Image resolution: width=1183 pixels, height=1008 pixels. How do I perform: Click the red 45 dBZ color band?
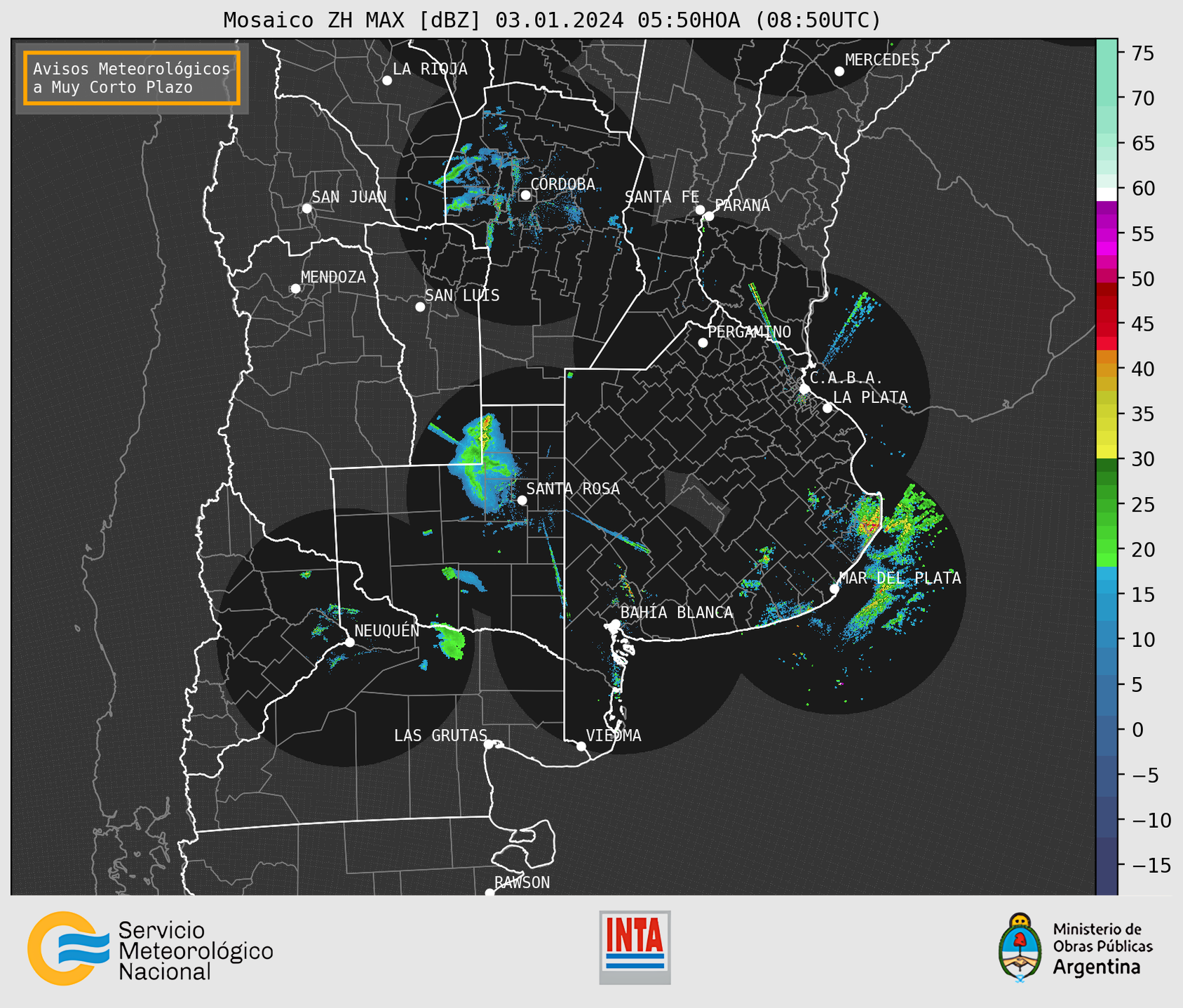pos(1107,322)
